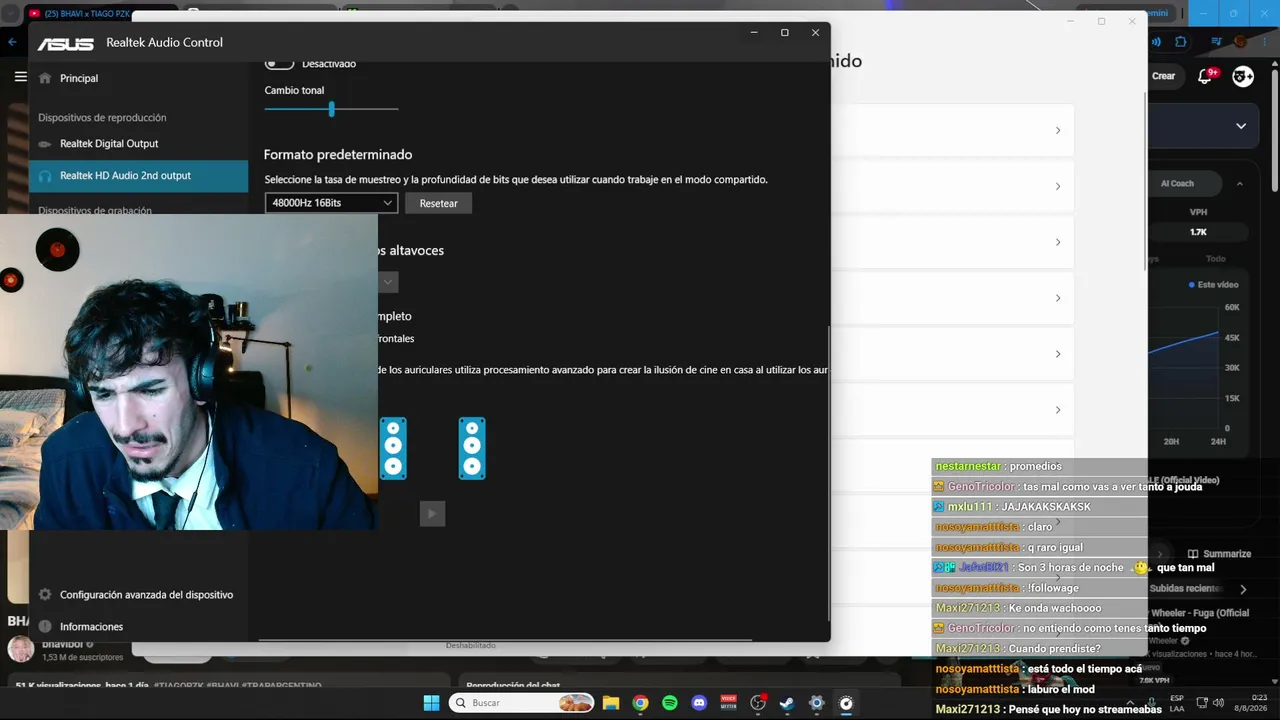Image resolution: width=1280 pixels, height=720 pixels.
Task: Expand the first row in Sound settings window
Action: click(1058, 130)
